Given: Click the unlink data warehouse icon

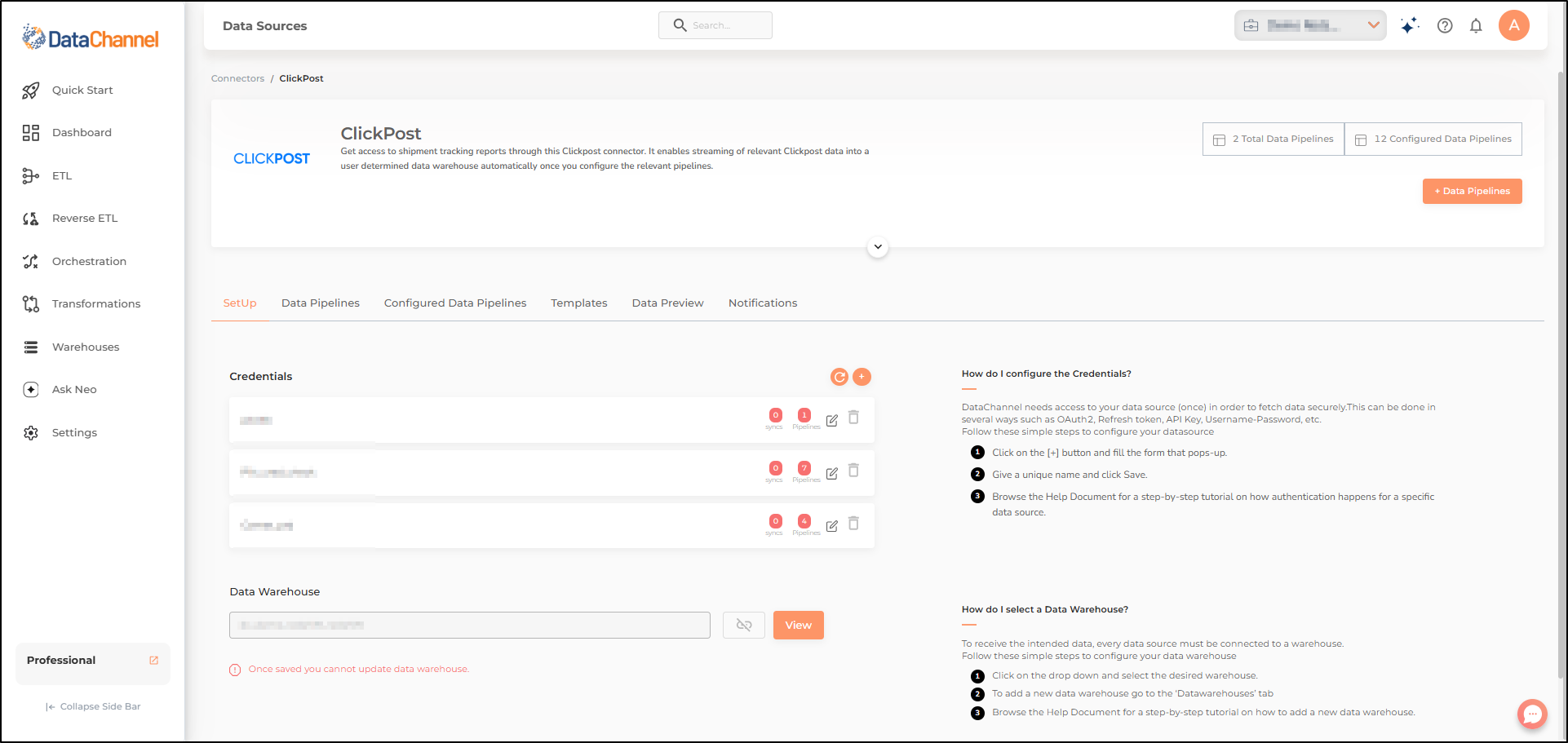Looking at the screenshot, I should point(744,626).
